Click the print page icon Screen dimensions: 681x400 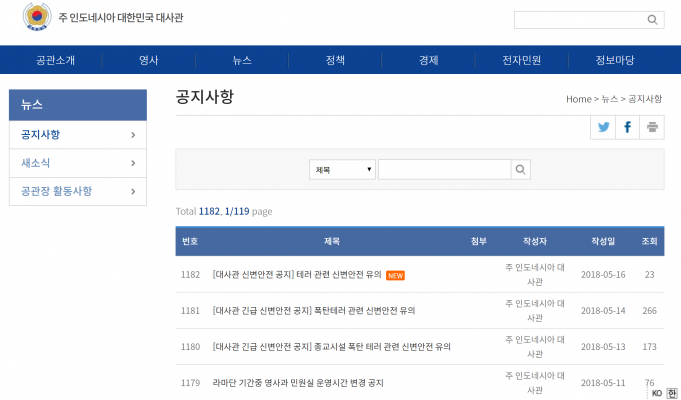pos(652,127)
